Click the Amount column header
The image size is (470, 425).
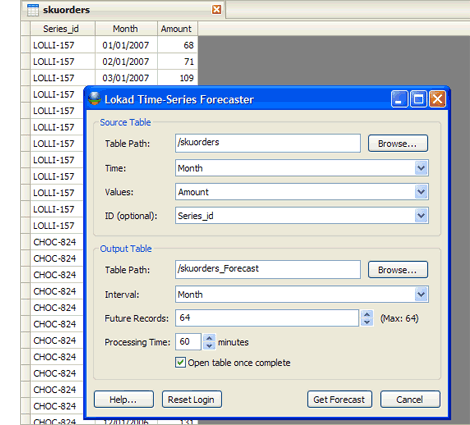point(177,29)
